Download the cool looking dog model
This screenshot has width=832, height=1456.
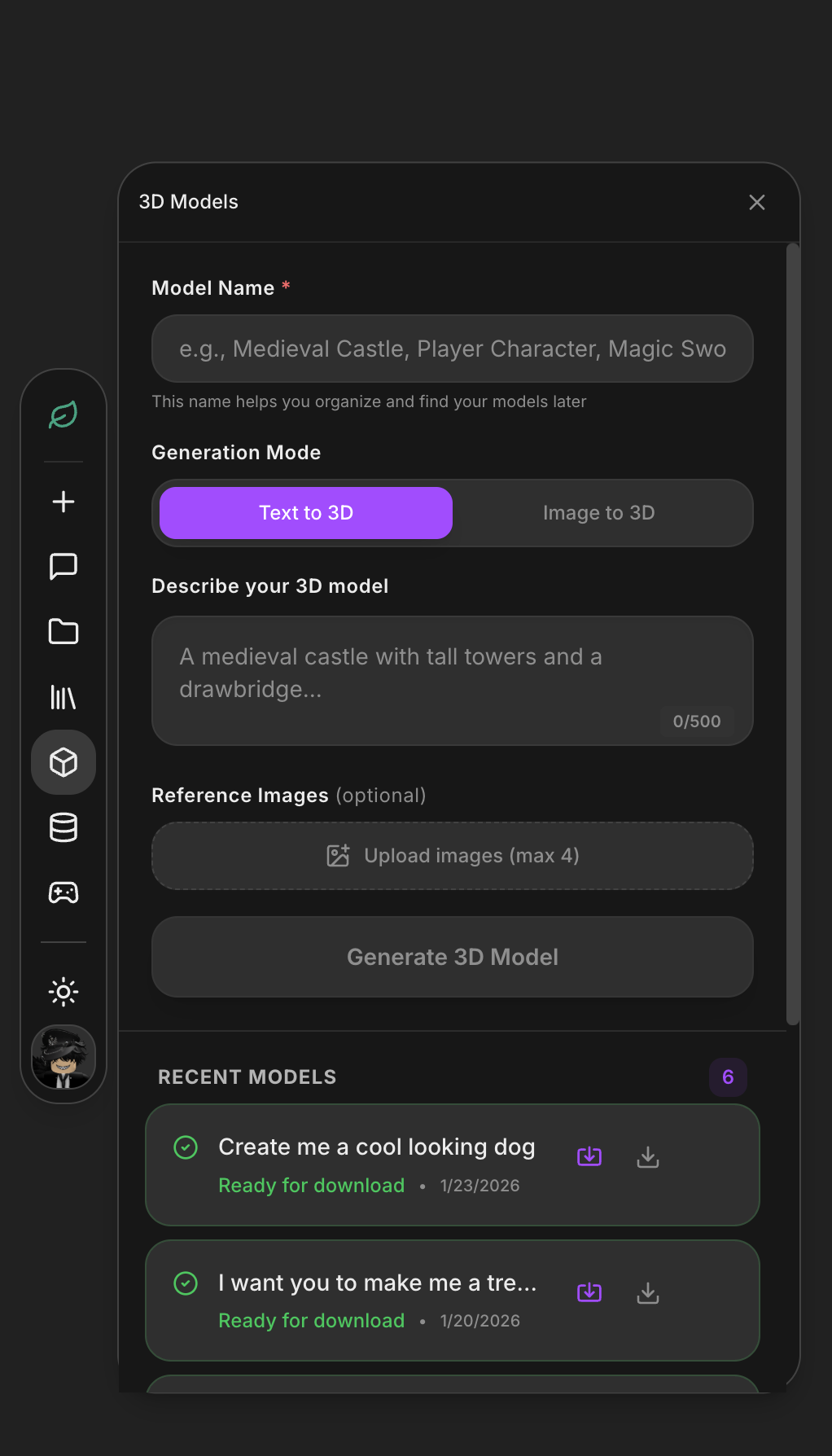click(x=648, y=1156)
